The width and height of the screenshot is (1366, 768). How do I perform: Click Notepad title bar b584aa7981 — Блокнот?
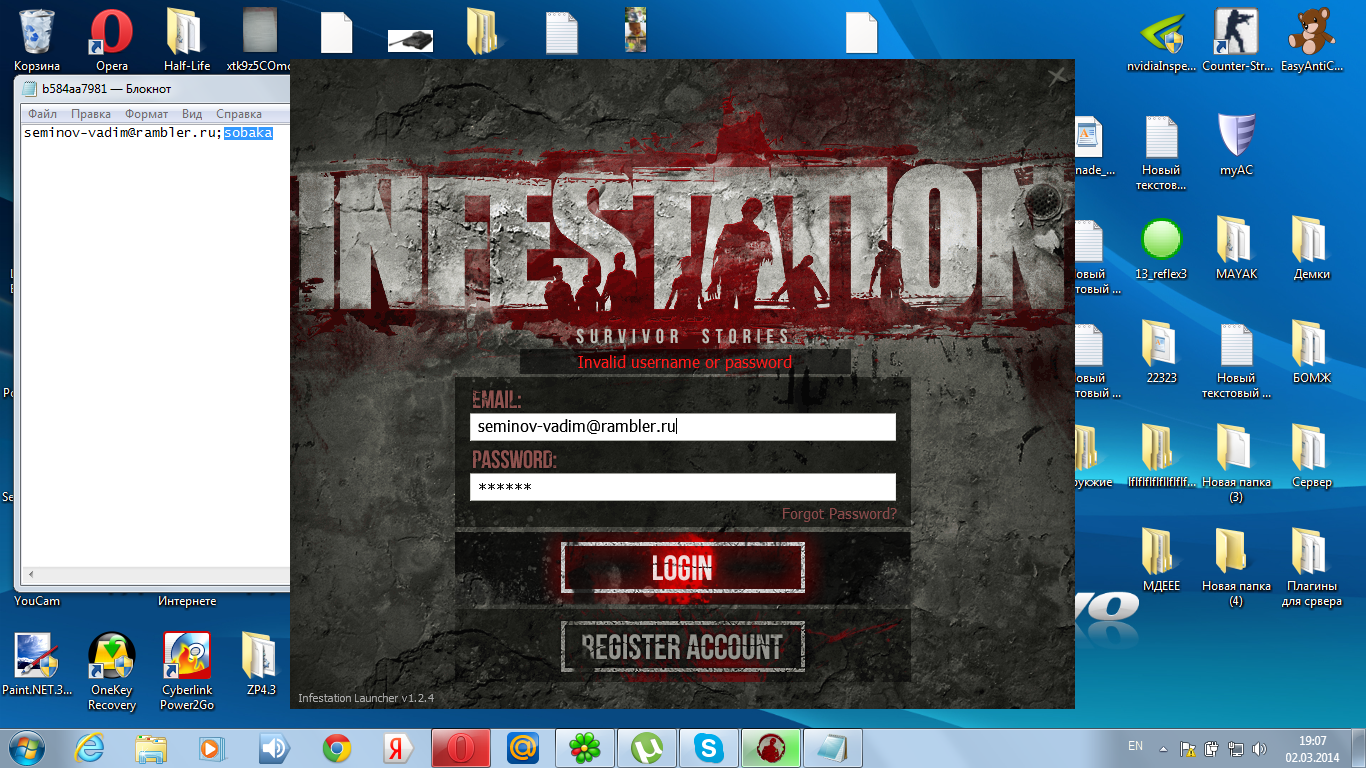tap(106, 89)
